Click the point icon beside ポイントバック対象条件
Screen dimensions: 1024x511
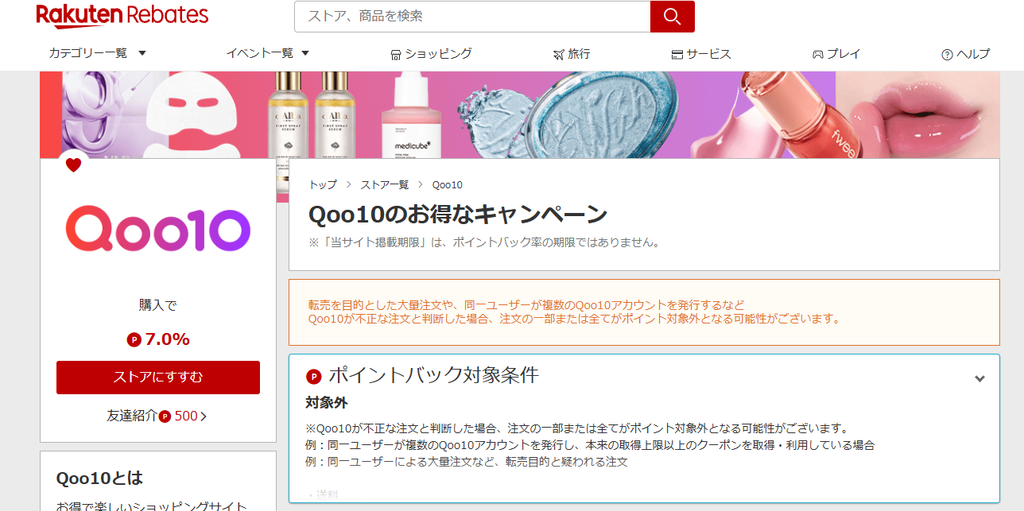click(314, 376)
